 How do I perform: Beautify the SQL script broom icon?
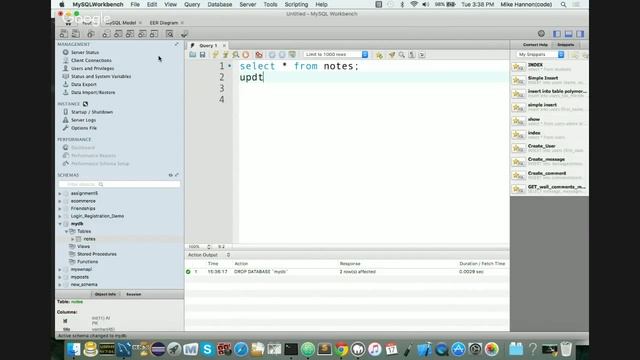[x=392, y=55]
